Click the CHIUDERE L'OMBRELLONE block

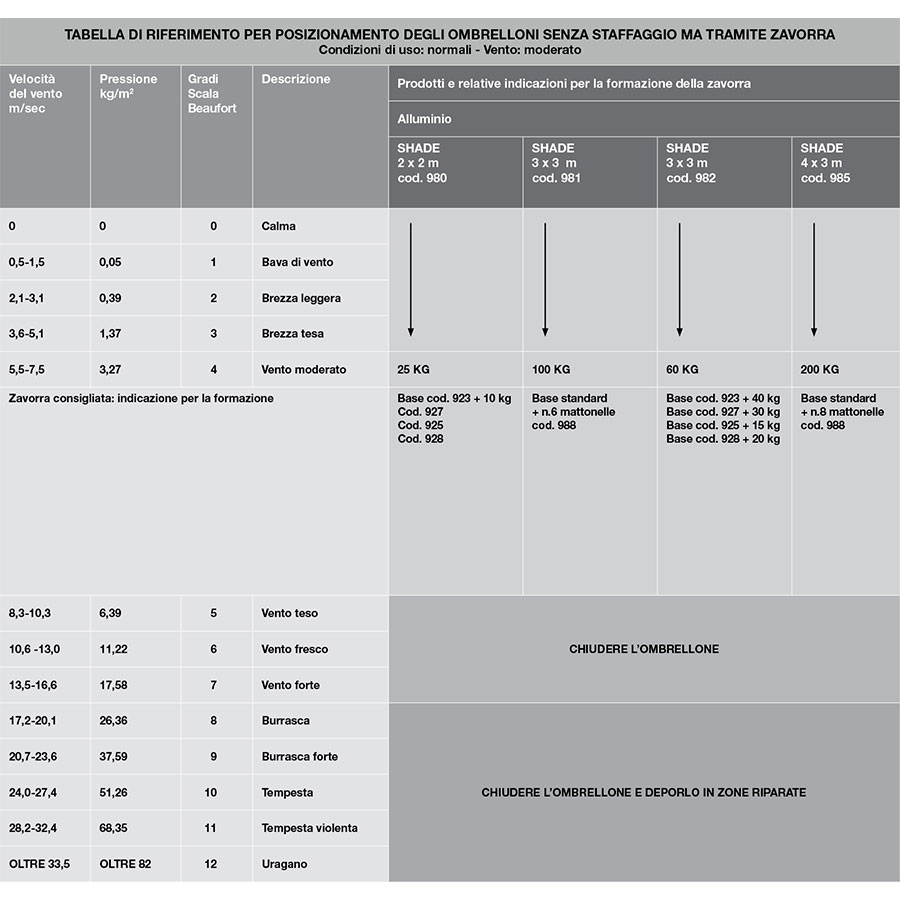(644, 649)
